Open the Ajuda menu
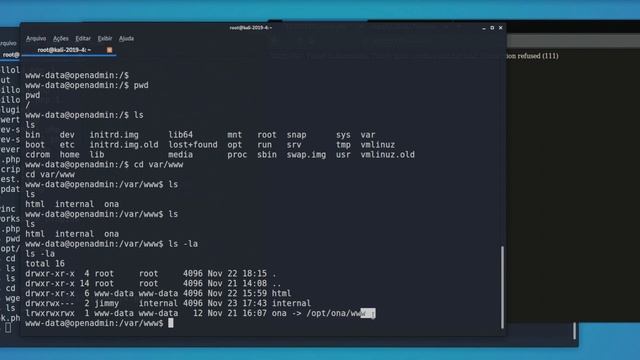The height and width of the screenshot is (360, 640). 127,38
